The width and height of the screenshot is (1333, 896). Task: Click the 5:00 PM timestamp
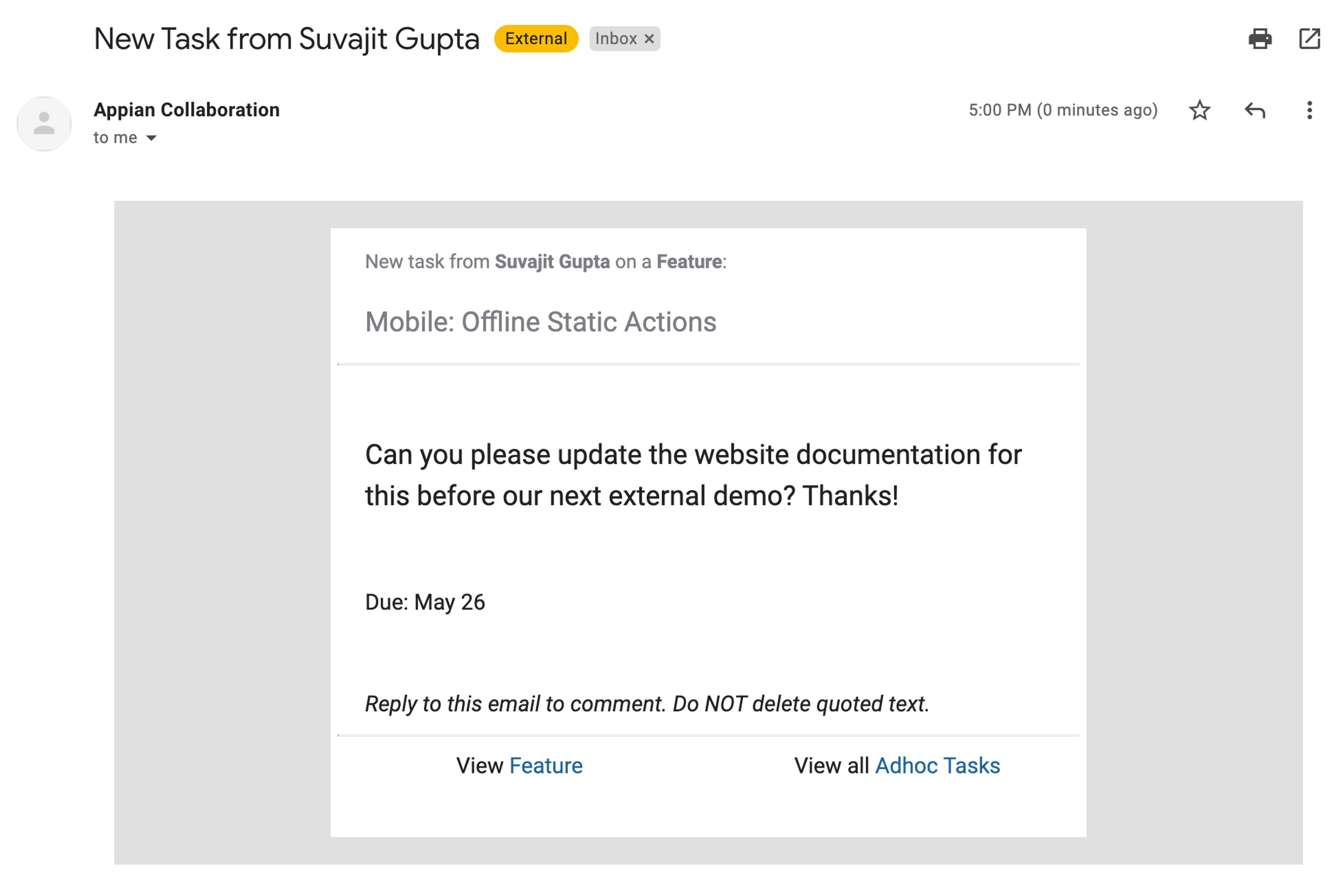(1063, 110)
